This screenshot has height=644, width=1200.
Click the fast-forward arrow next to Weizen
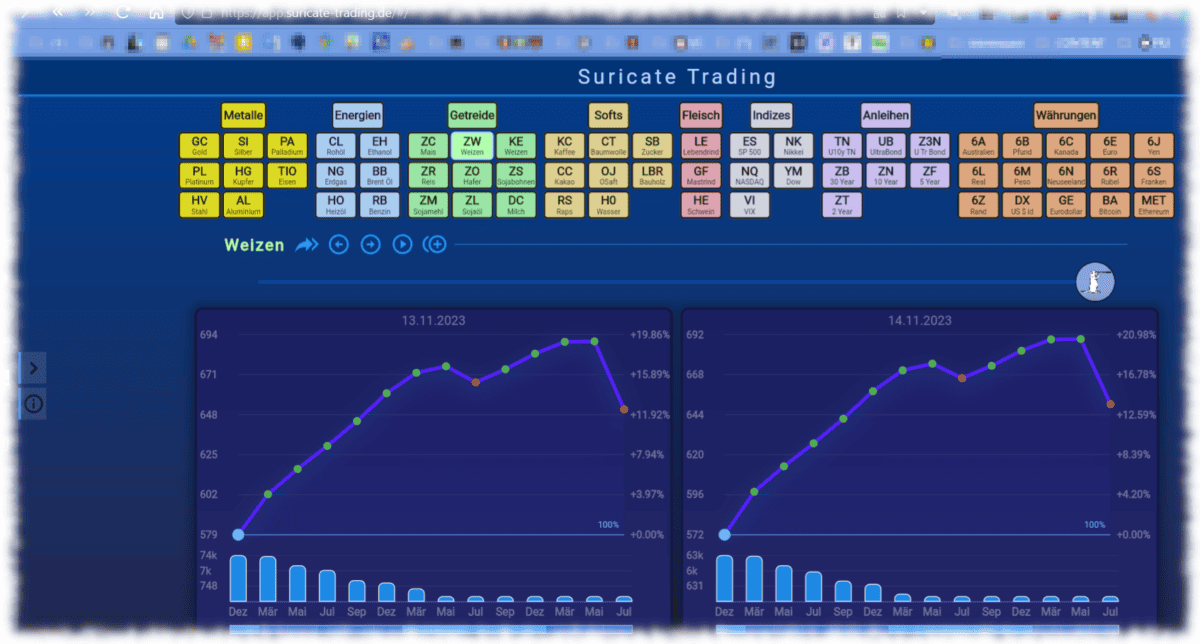pos(307,244)
